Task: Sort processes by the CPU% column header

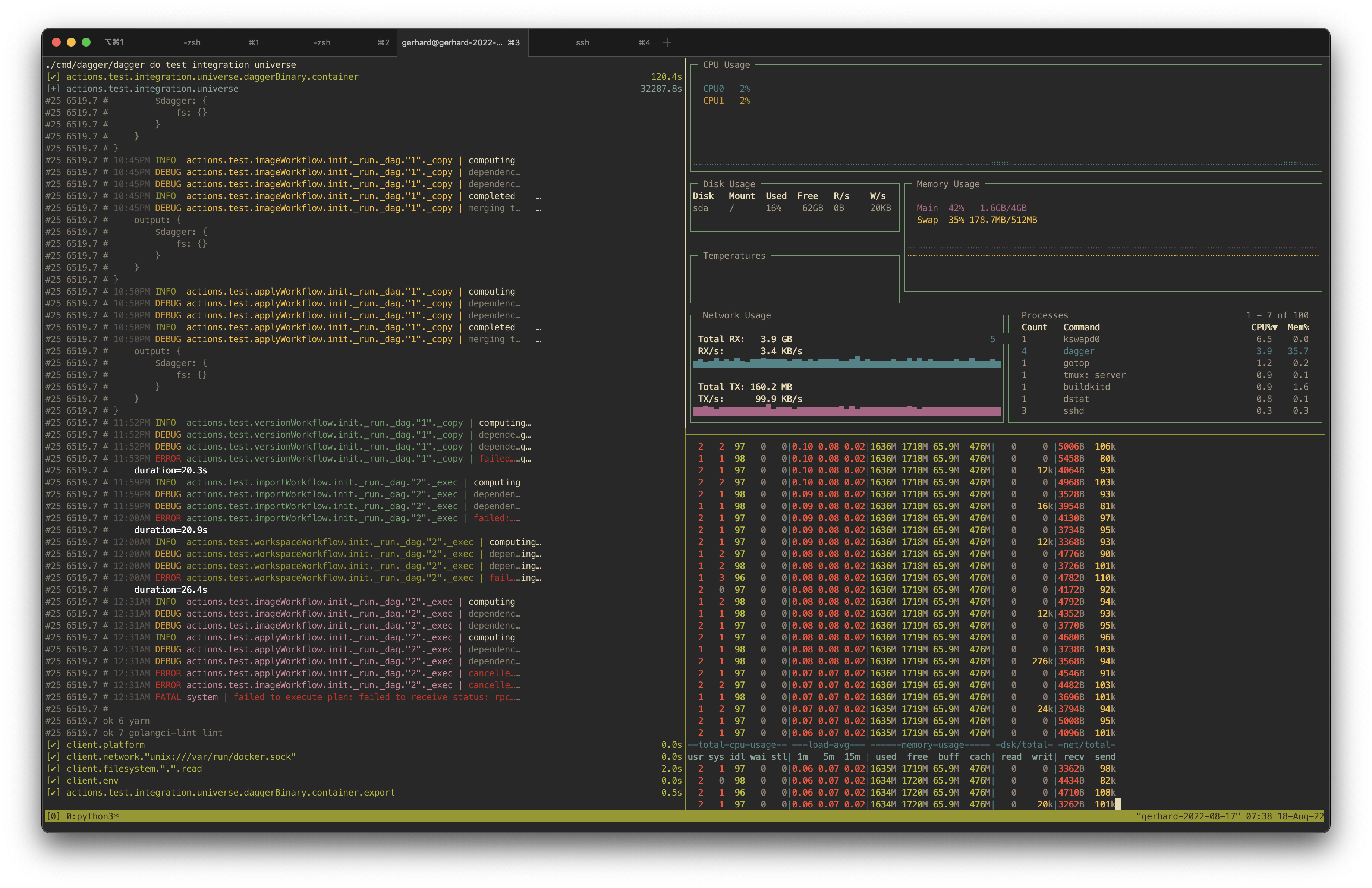Action: click(x=1264, y=327)
